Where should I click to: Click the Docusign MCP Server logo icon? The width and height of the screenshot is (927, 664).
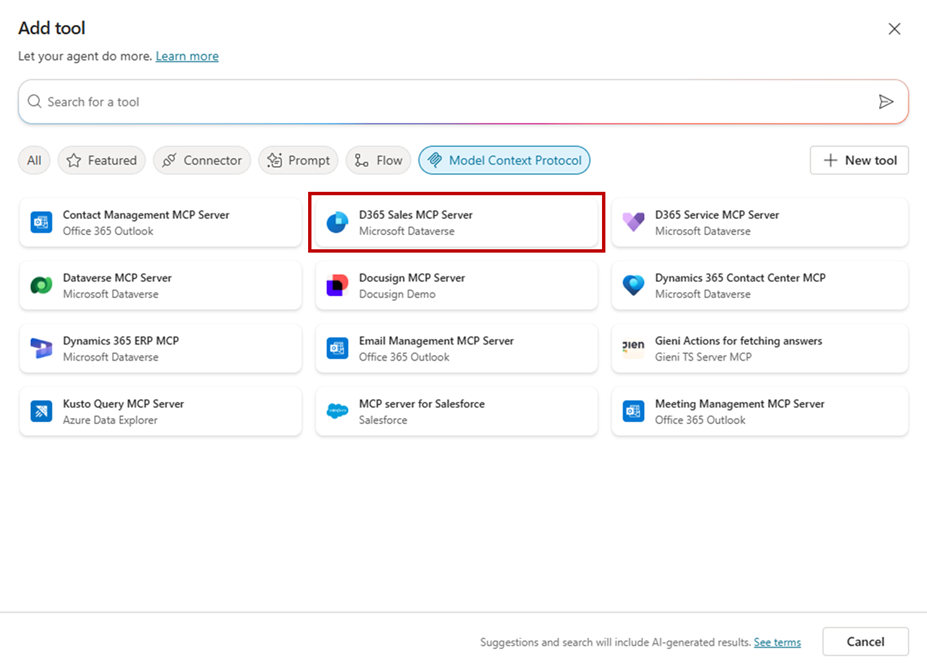pyautogui.click(x=337, y=286)
